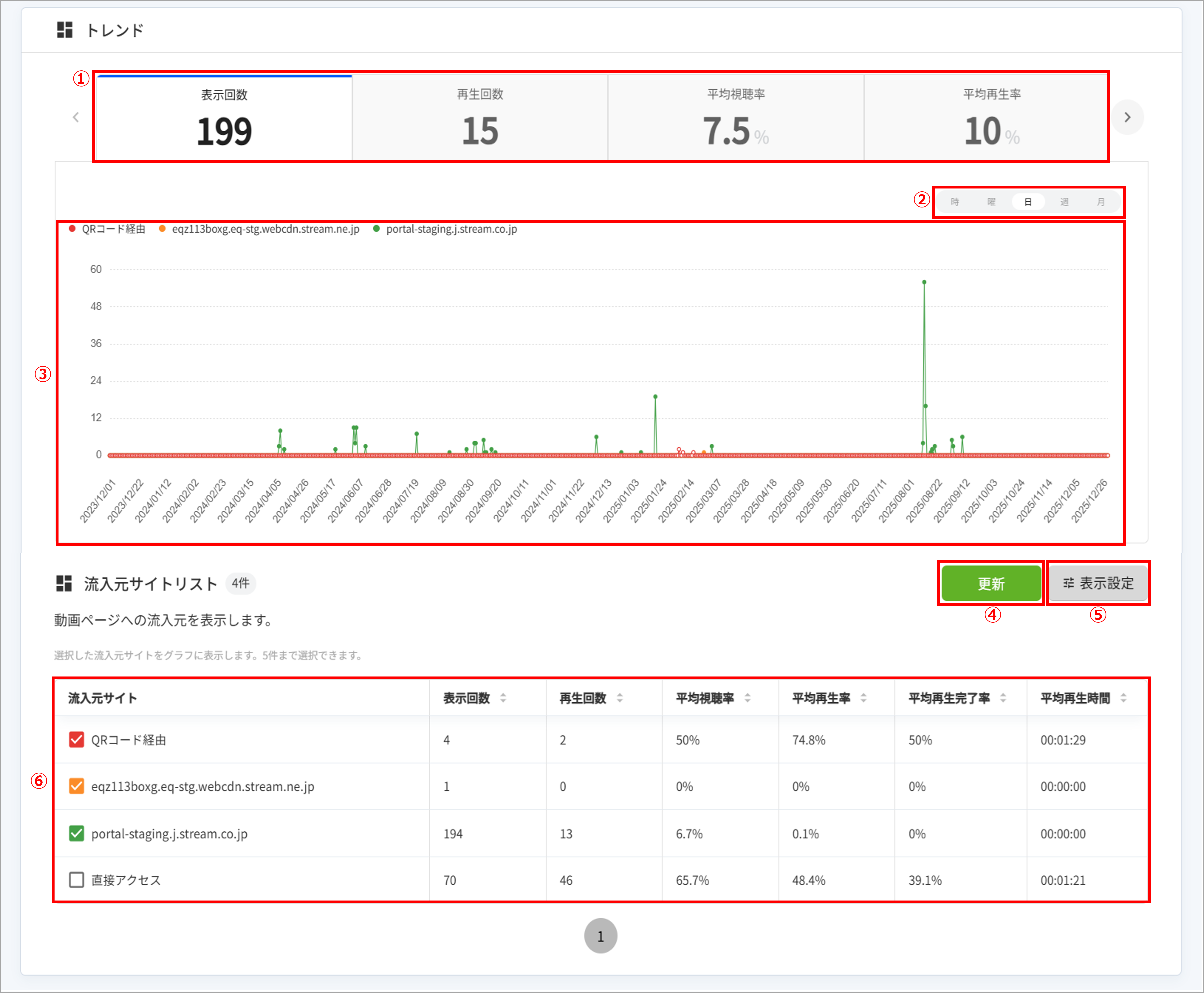Click the 4件 count badge
The width and height of the screenshot is (1204, 993).
click(240, 583)
